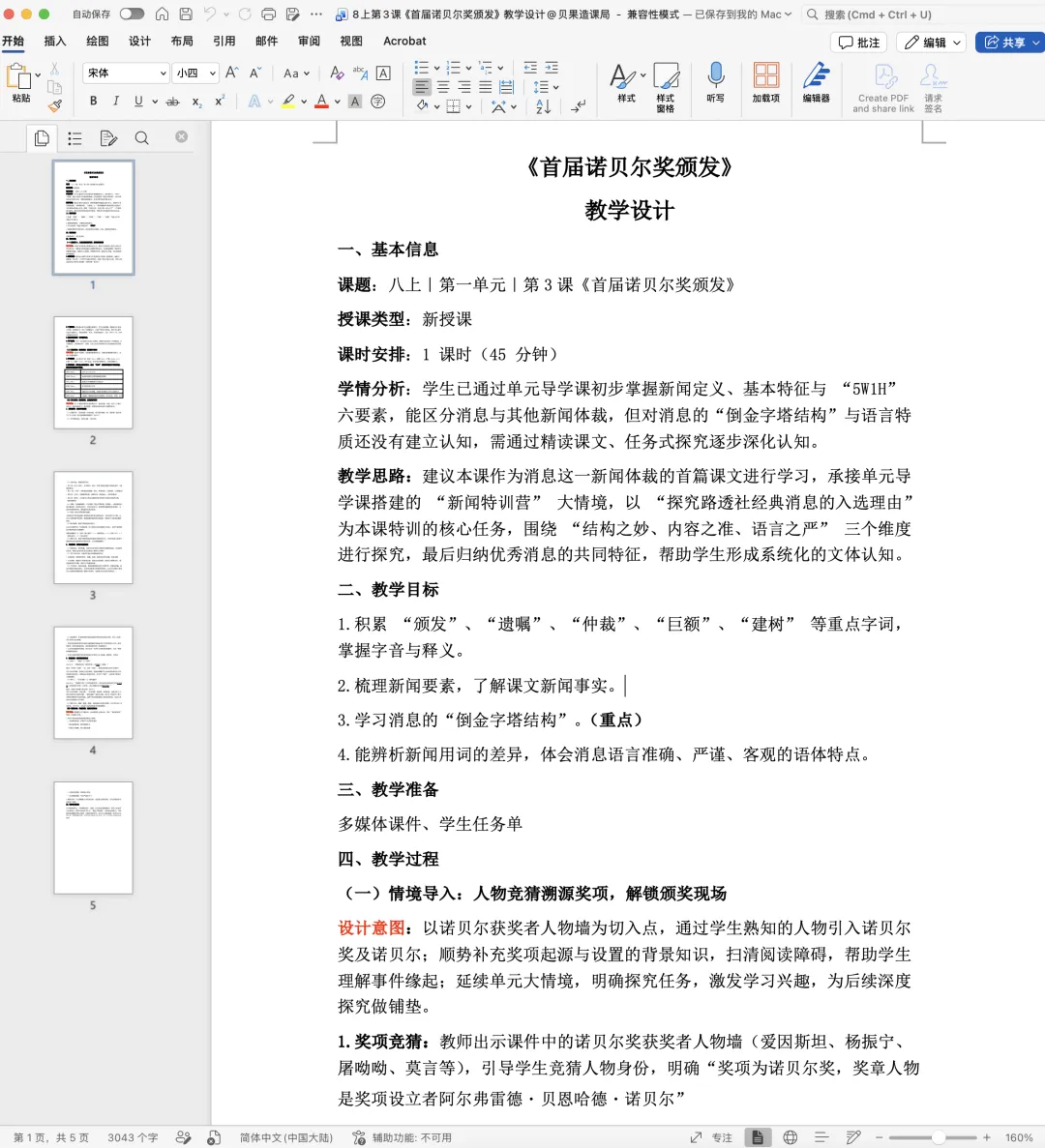Select page 3 thumbnail
The width and height of the screenshot is (1045, 1148).
[x=93, y=527]
